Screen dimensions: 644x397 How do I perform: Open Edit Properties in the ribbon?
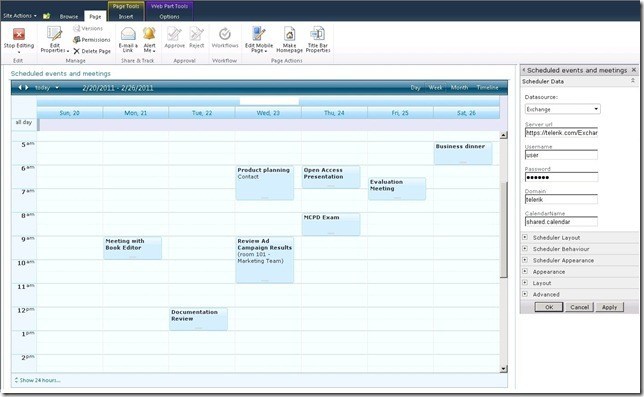(x=54, y=39)
